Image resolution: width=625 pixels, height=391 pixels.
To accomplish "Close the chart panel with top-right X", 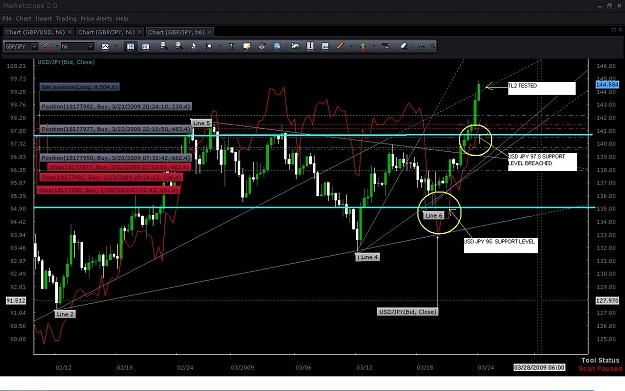I will coord(620,30).
